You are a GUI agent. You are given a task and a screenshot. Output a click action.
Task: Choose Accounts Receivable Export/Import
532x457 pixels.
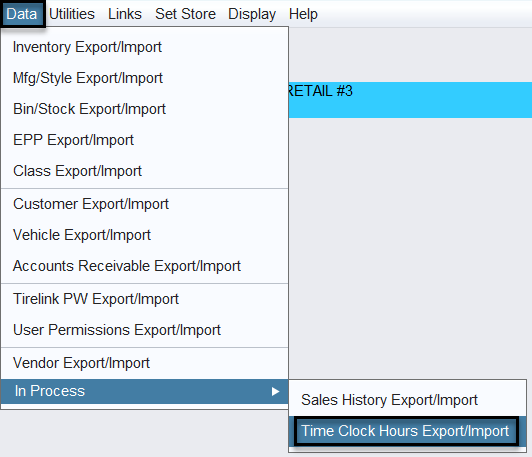click(145, 266)
